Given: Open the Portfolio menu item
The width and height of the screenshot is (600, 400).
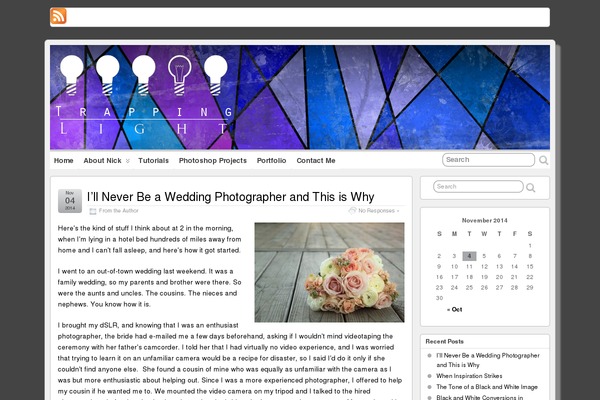Looking at the screenshot, I should click(x=271, y=161).
